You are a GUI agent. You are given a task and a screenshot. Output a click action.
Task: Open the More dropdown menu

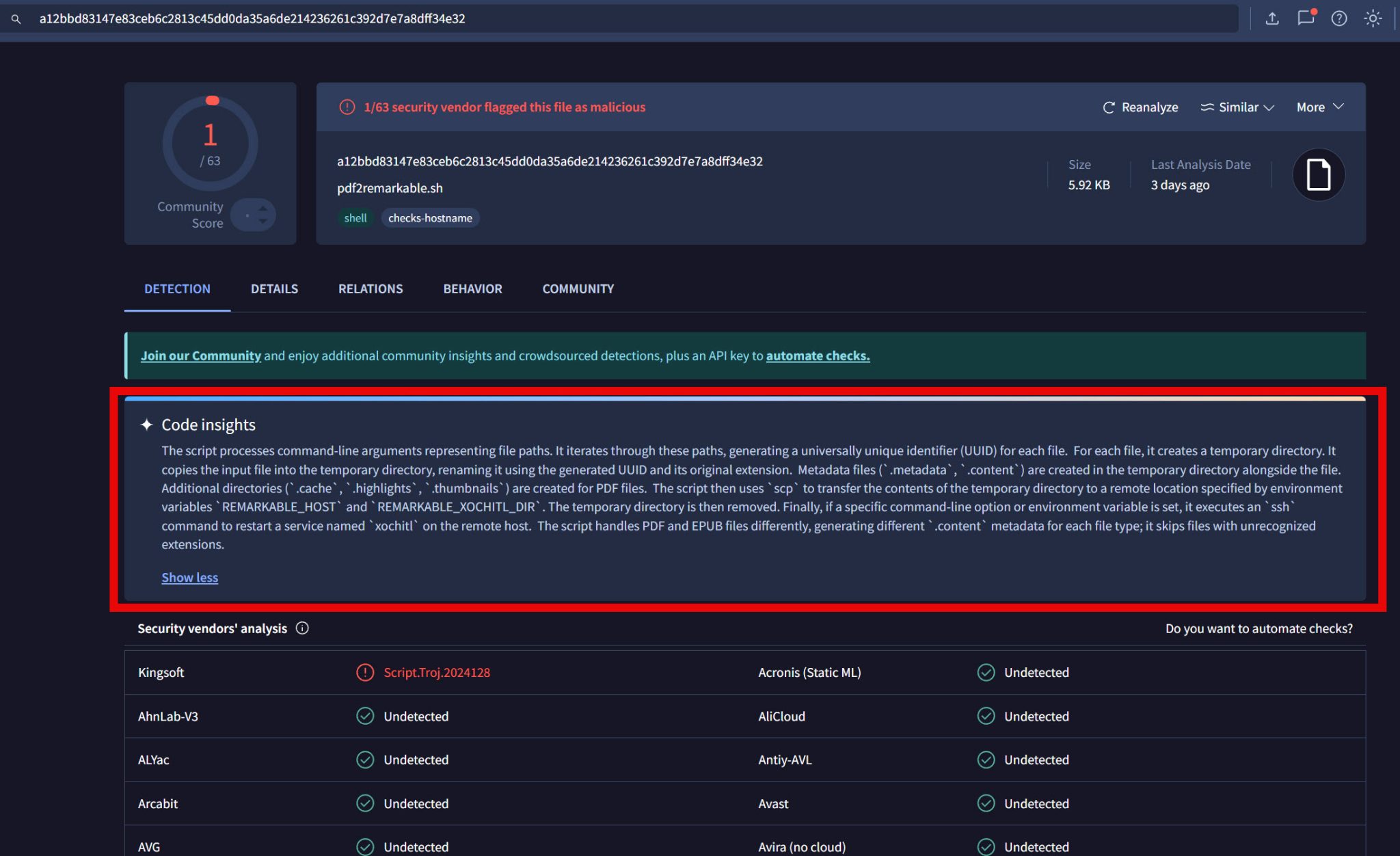point(1319,107)
